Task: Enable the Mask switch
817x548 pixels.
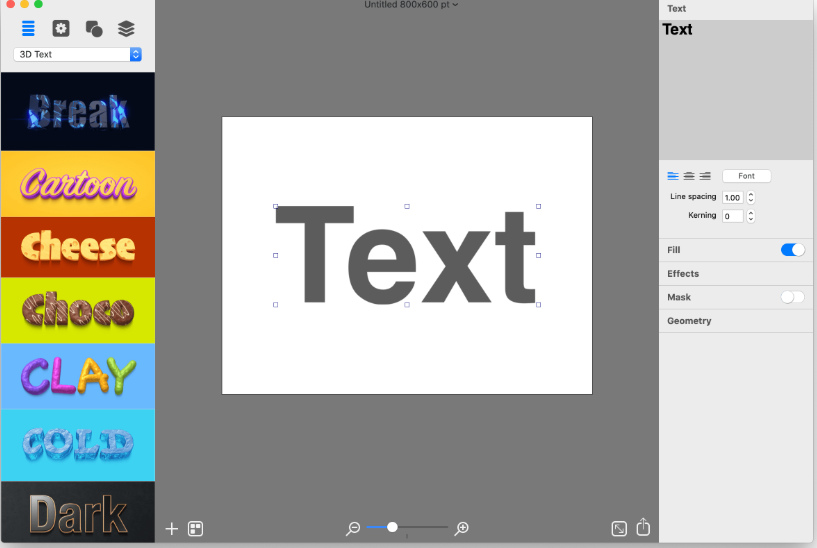Action: (x=793, y=297)
